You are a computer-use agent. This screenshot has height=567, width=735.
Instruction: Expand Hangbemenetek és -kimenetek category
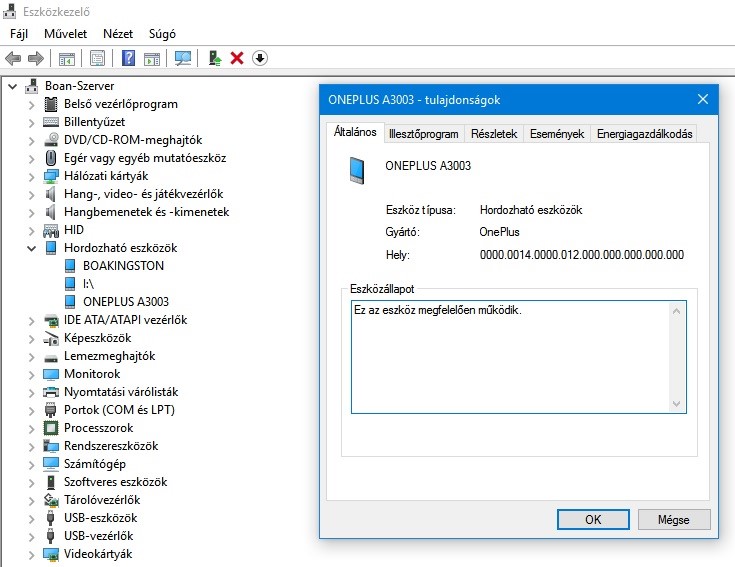click(31, 213)
